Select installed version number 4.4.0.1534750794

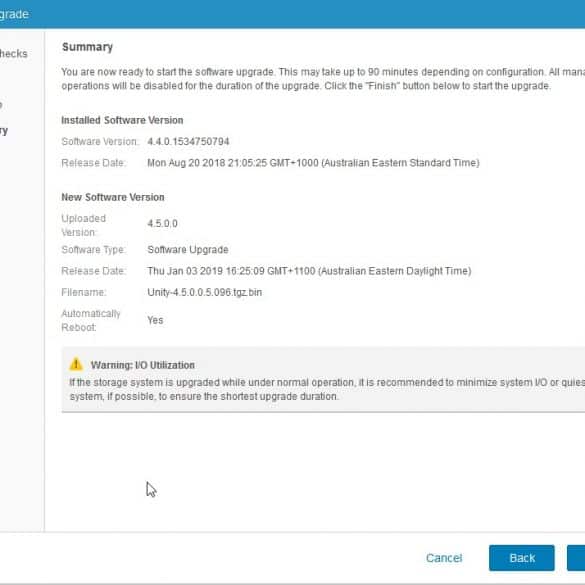click(x=188, y=141)
